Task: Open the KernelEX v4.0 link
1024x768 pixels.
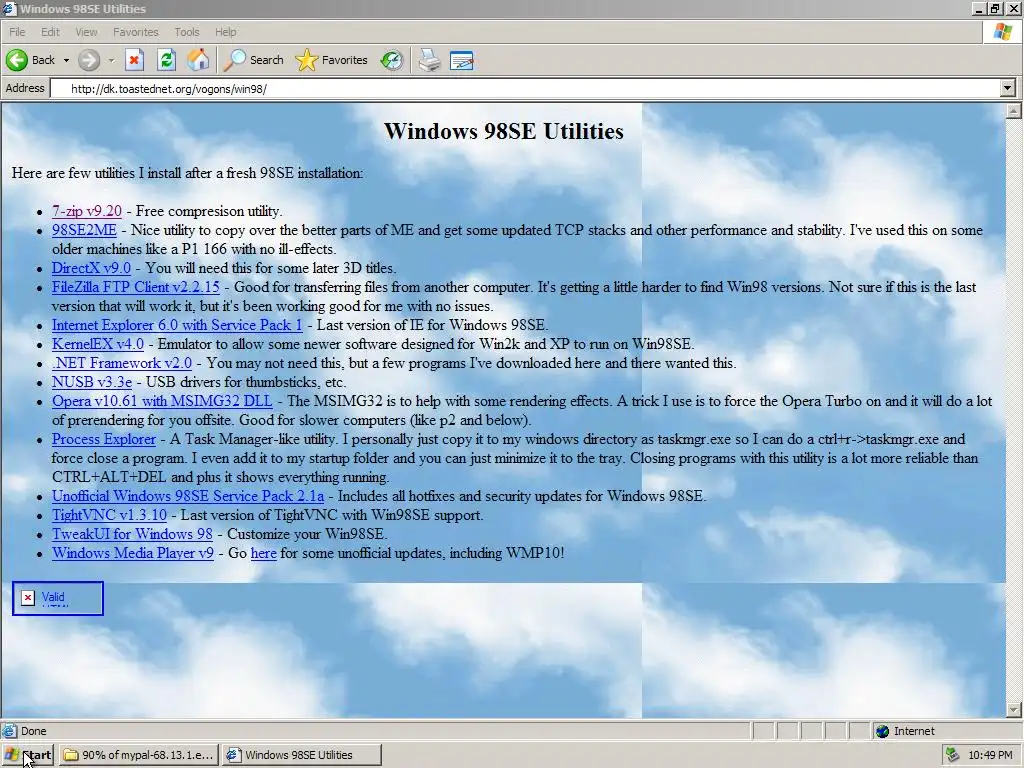Action: click(98, 344)
